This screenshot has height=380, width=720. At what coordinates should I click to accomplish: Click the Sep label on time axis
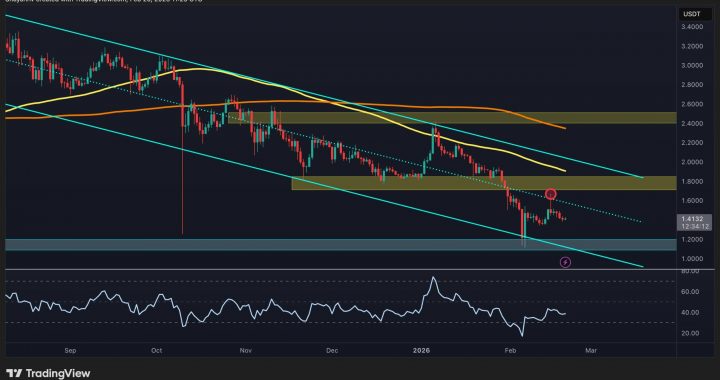pos(70,351)
